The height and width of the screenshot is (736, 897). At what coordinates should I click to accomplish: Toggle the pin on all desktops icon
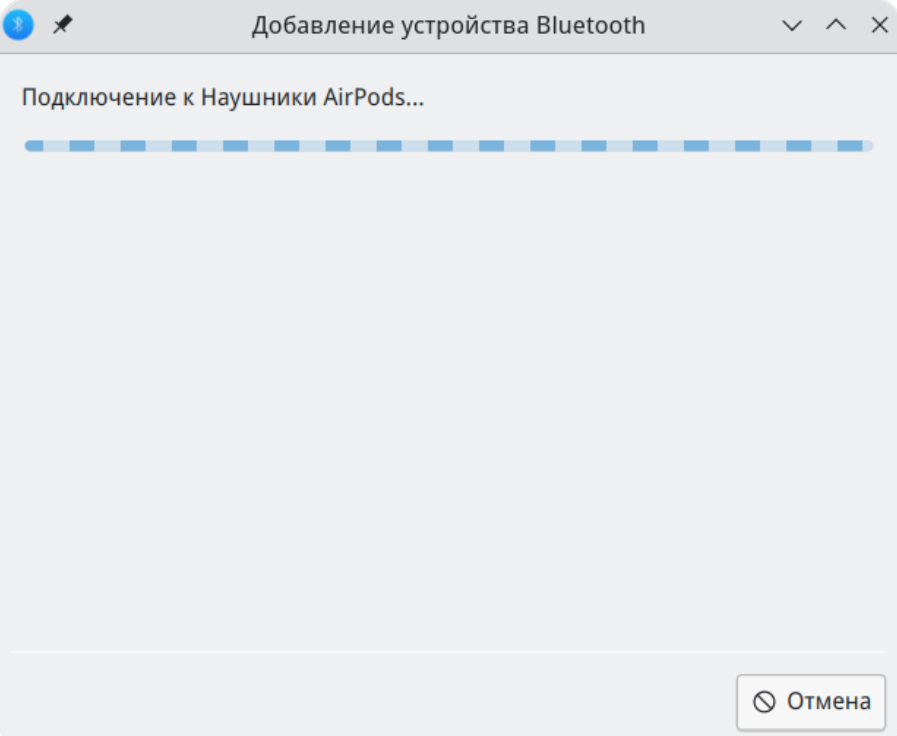point(63,25)
